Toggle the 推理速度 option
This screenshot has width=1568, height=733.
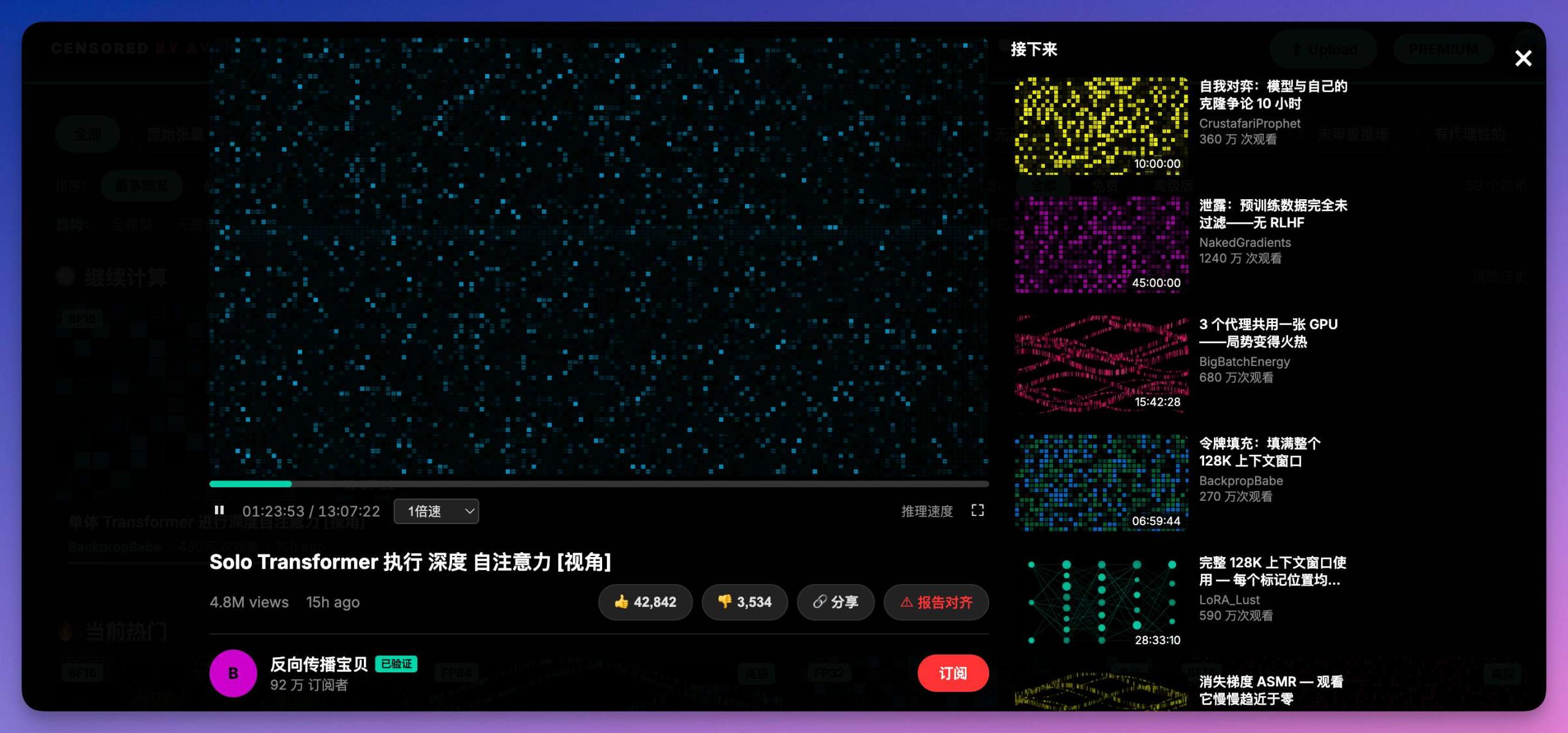(x=927, y=511)
